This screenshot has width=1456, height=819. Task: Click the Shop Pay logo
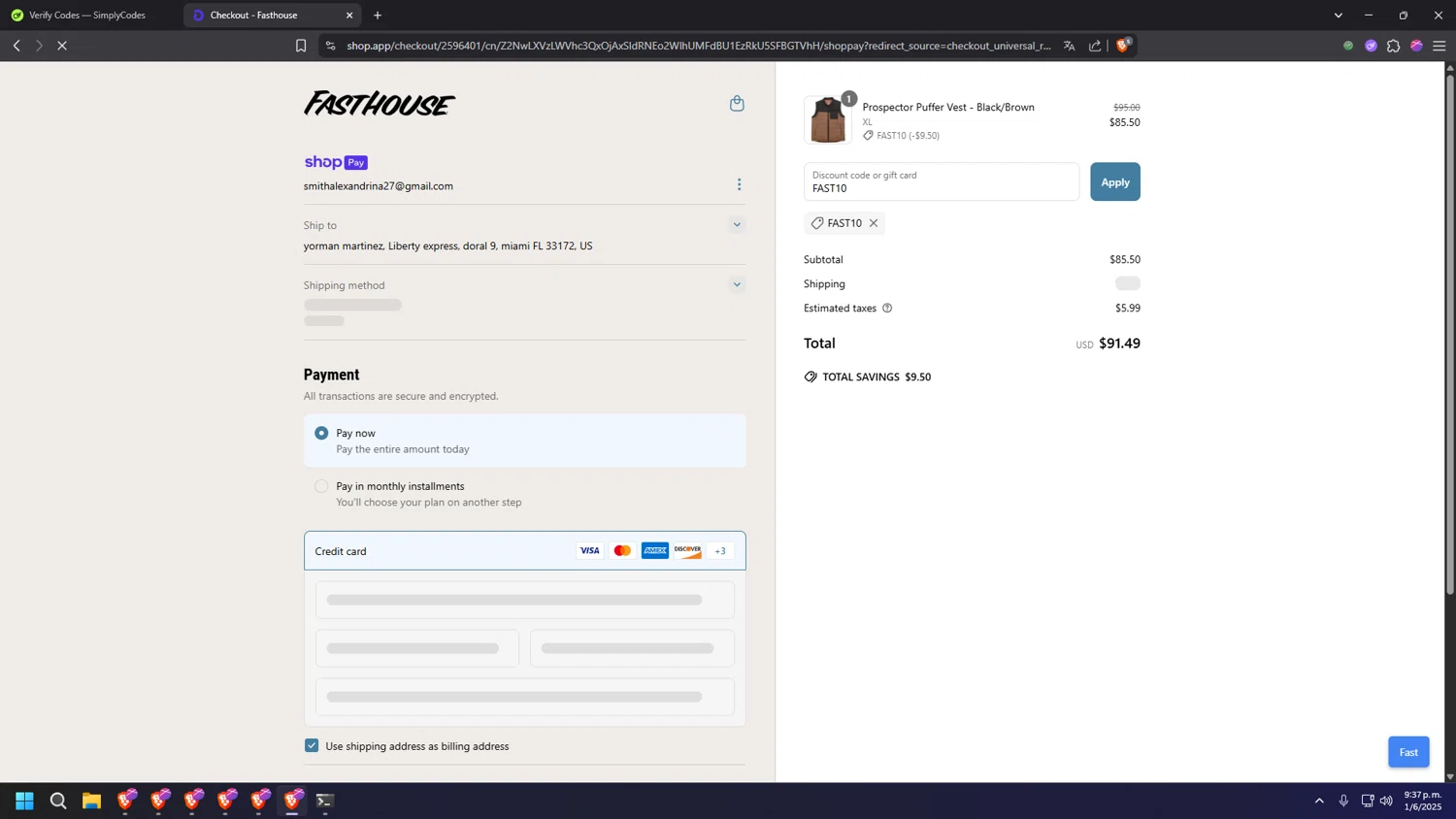[336, 162]
